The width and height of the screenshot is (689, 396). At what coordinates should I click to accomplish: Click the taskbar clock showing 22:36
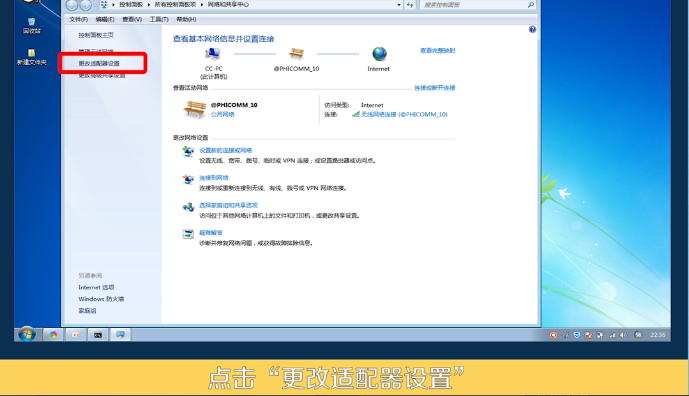tap(658, 335)
